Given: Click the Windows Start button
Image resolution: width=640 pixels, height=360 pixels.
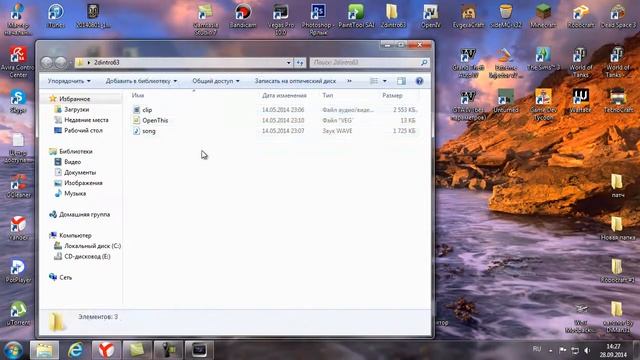Looking at the screenshot, I should (13, 350).
